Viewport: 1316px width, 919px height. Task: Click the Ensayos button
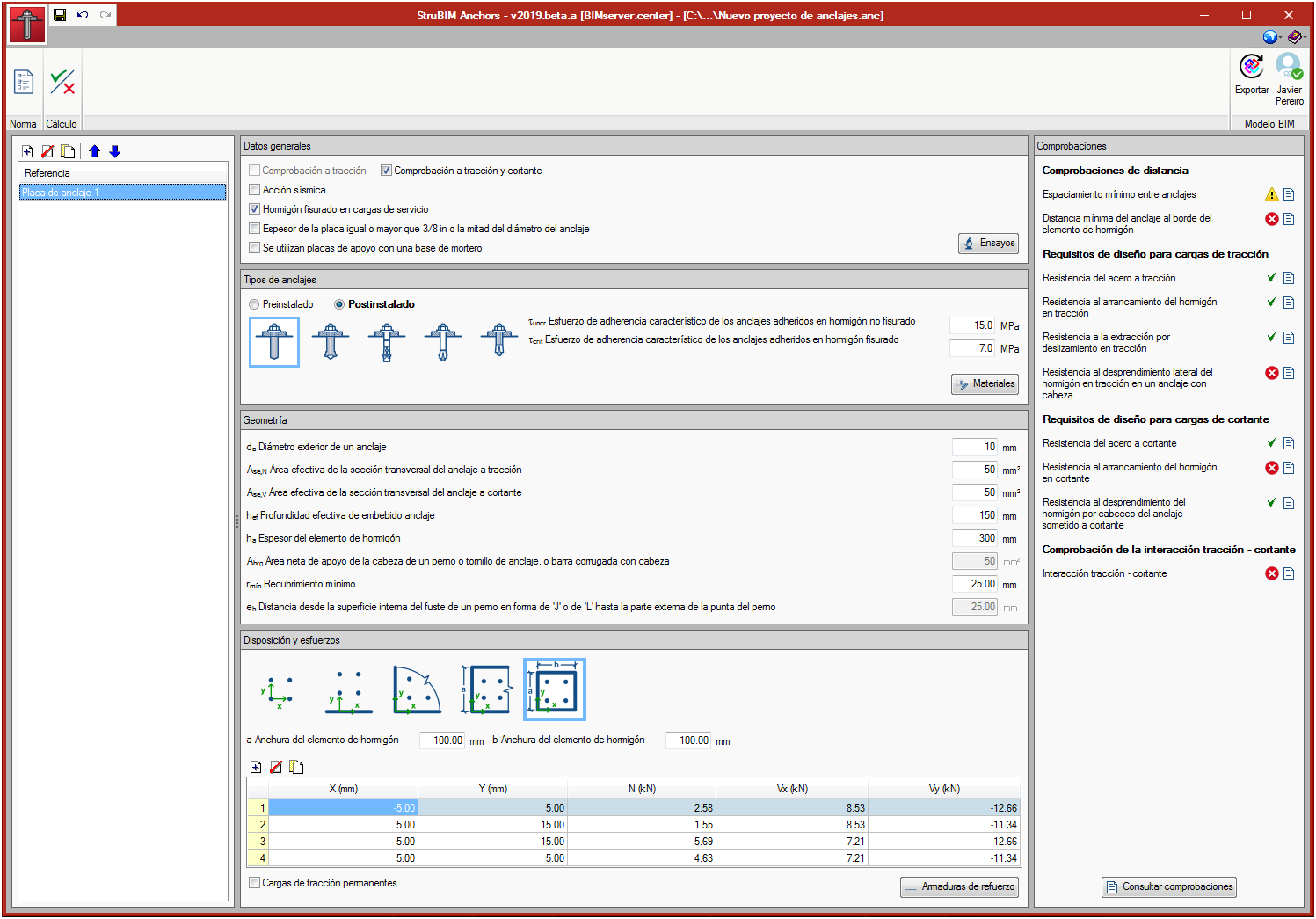click(x=988, y=243)
